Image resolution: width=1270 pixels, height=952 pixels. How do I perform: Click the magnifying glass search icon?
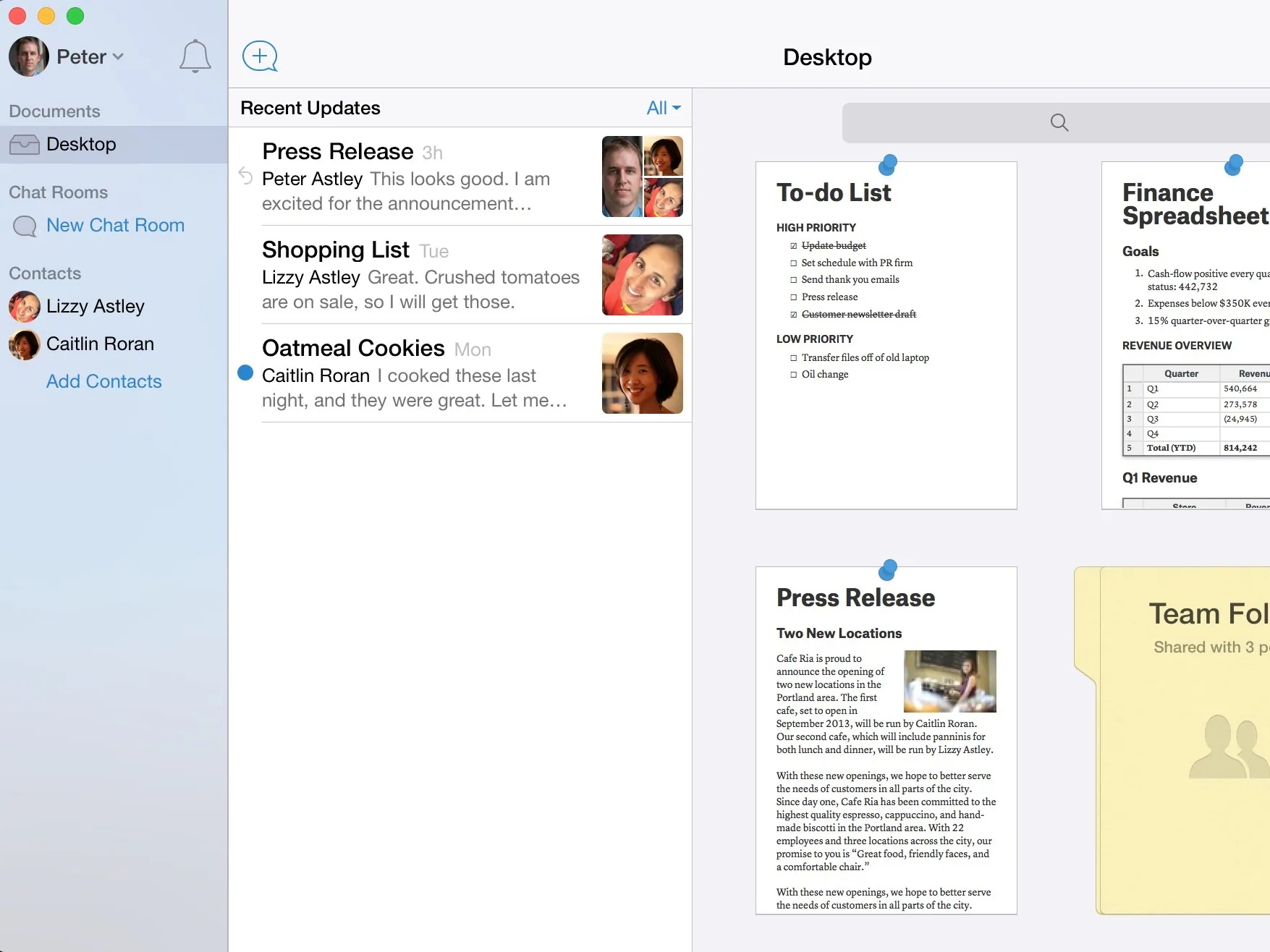tap(1059, 122)
